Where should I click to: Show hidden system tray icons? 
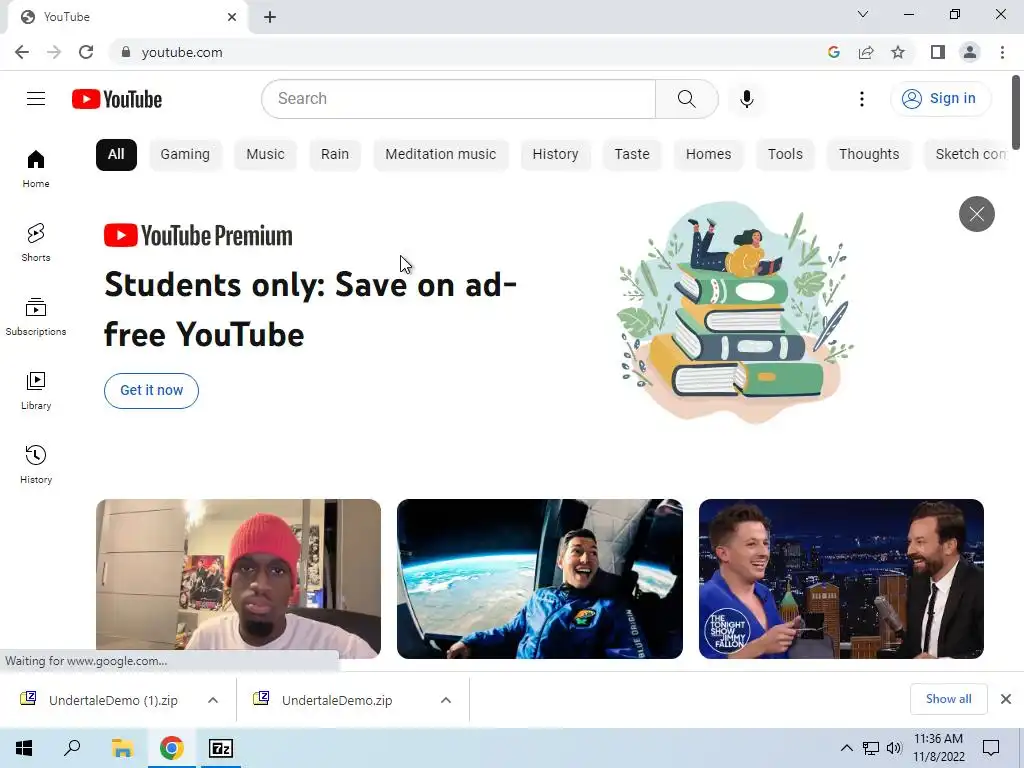[x=846, y=748]
